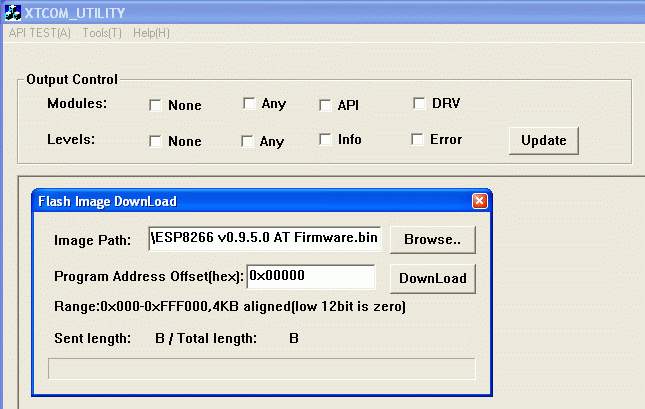Click the Levels: label
The height and width of the screenshot is (409, 645).
[71, 139]
